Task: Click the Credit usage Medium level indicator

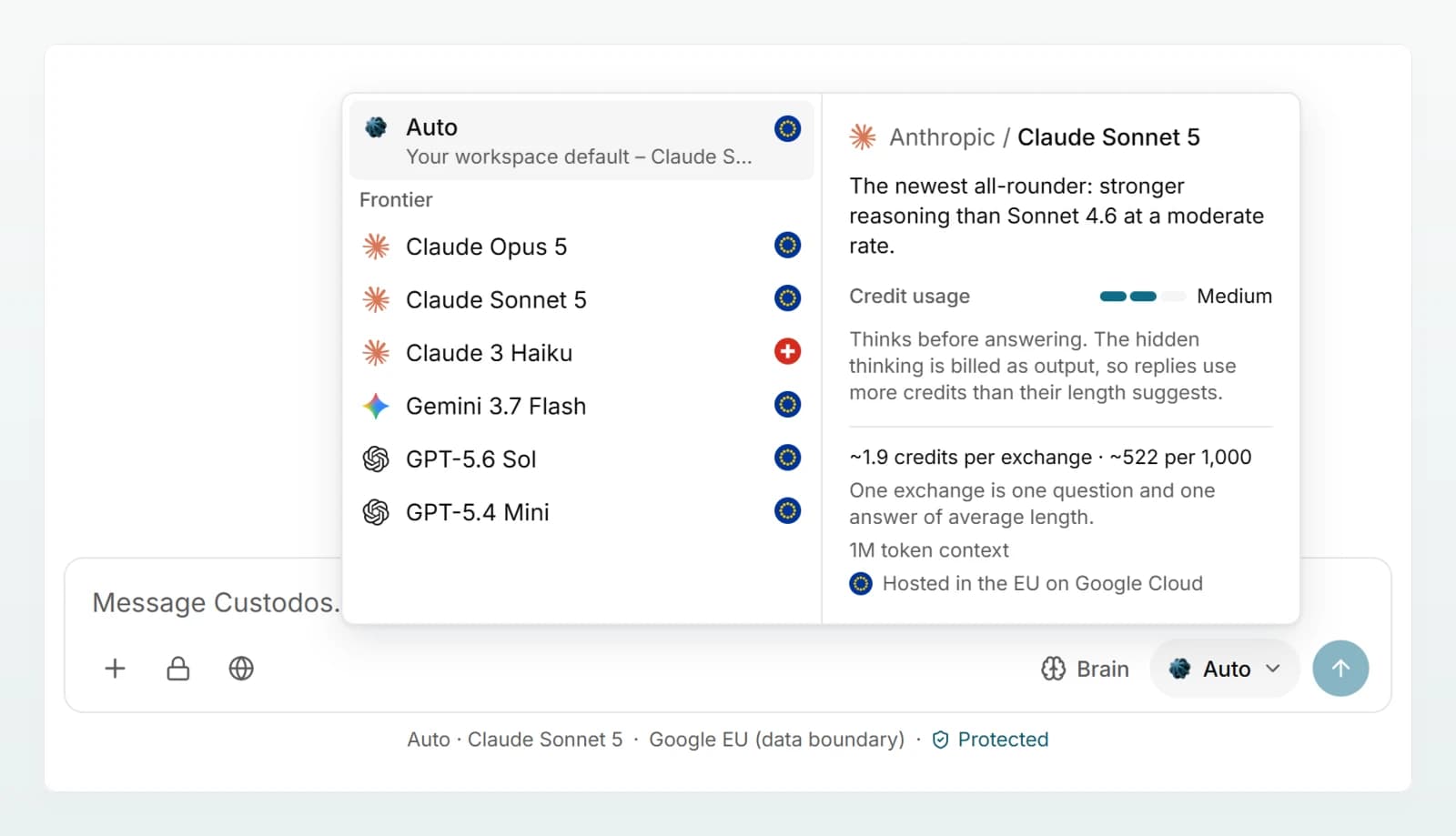Action: 1186,297
